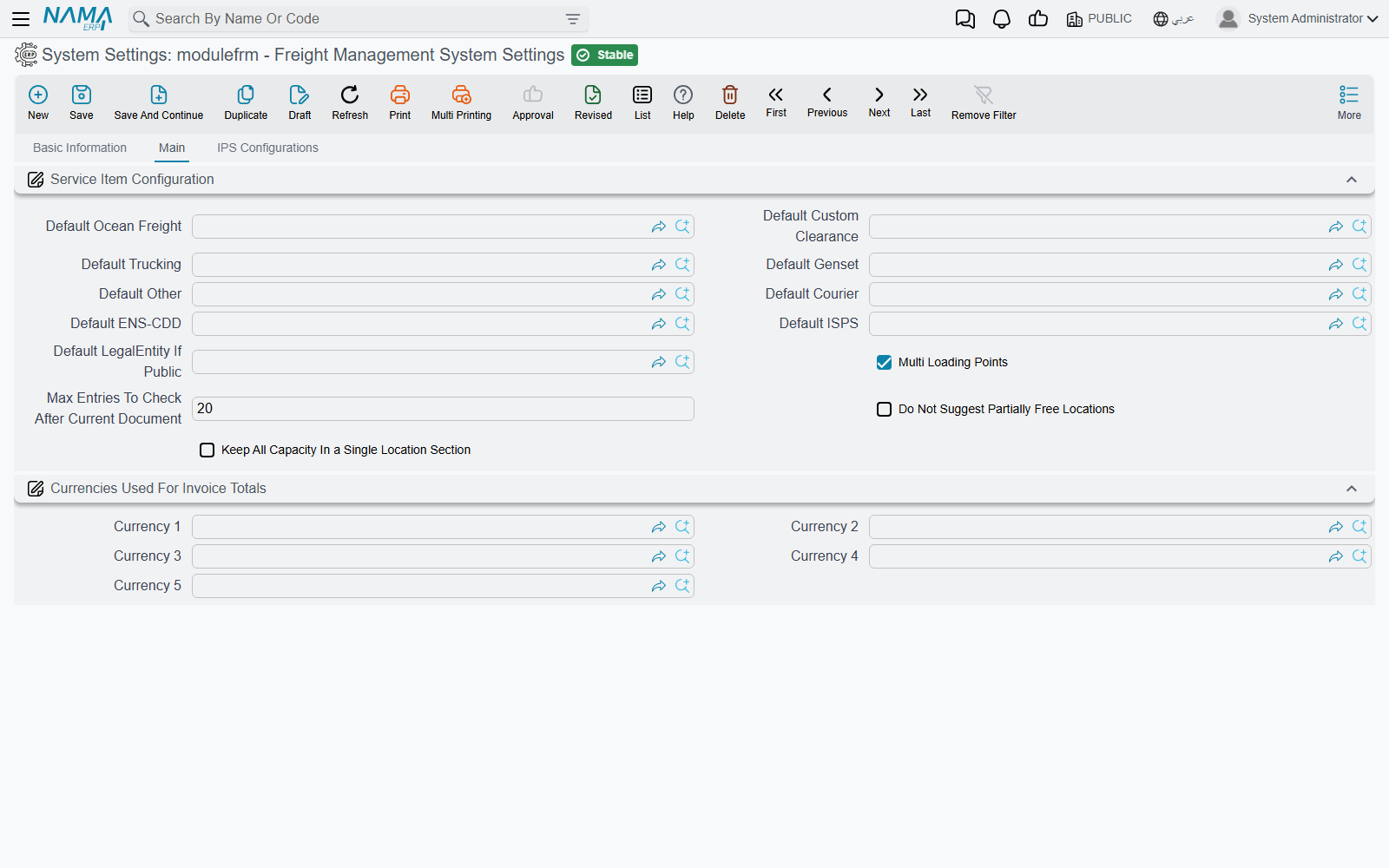The image size is (1389, 868).
Task: Go to Next record
Action: (879, 102)
